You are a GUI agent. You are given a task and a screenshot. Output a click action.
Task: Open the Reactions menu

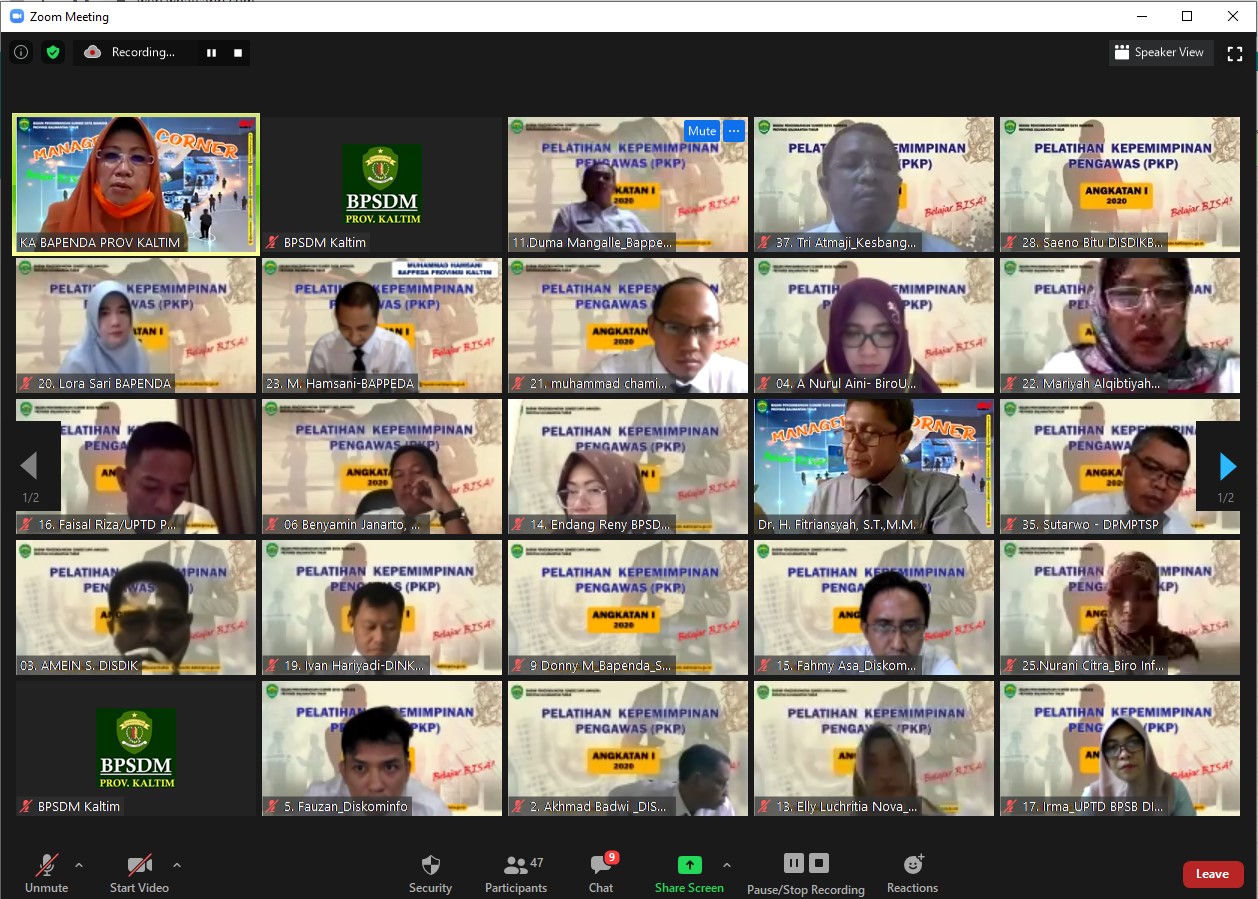pos(912,873)
